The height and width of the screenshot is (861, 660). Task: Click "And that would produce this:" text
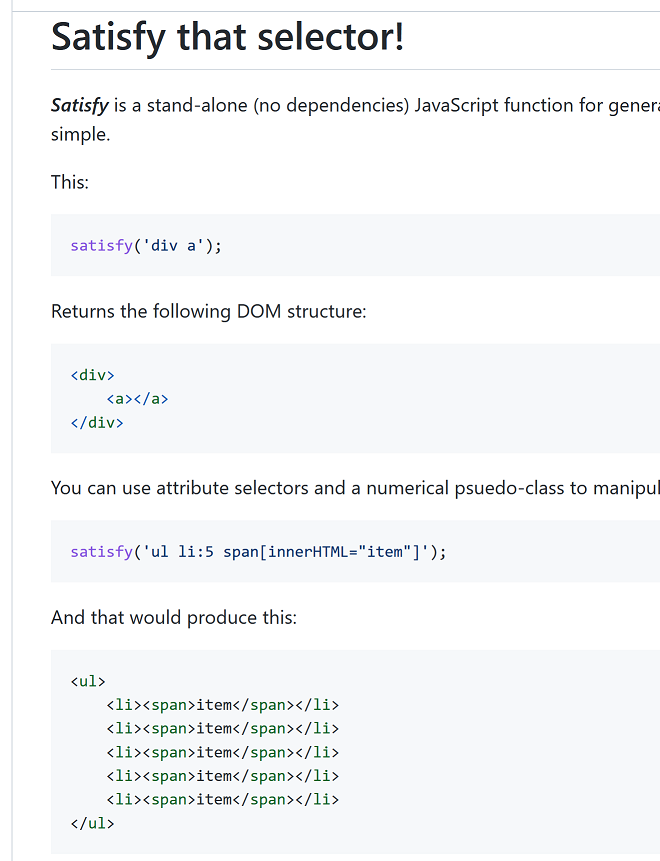(174, 617)
